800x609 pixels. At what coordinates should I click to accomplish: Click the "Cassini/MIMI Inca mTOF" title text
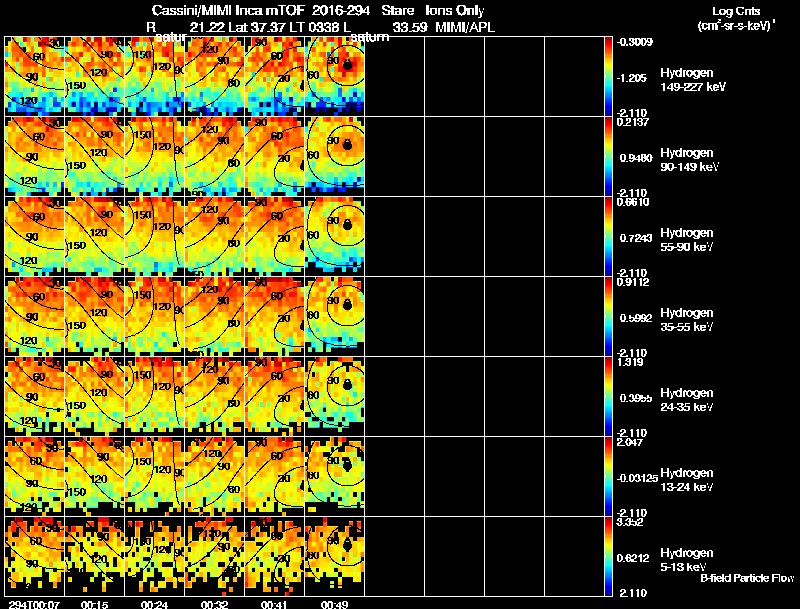[228, 10]
